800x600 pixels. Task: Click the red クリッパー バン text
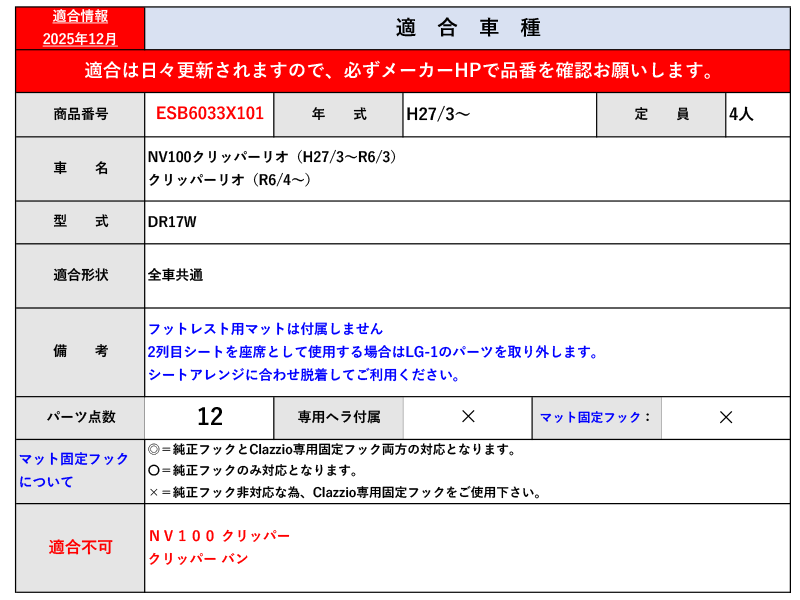pyautogui.click(x=198, y=559)
